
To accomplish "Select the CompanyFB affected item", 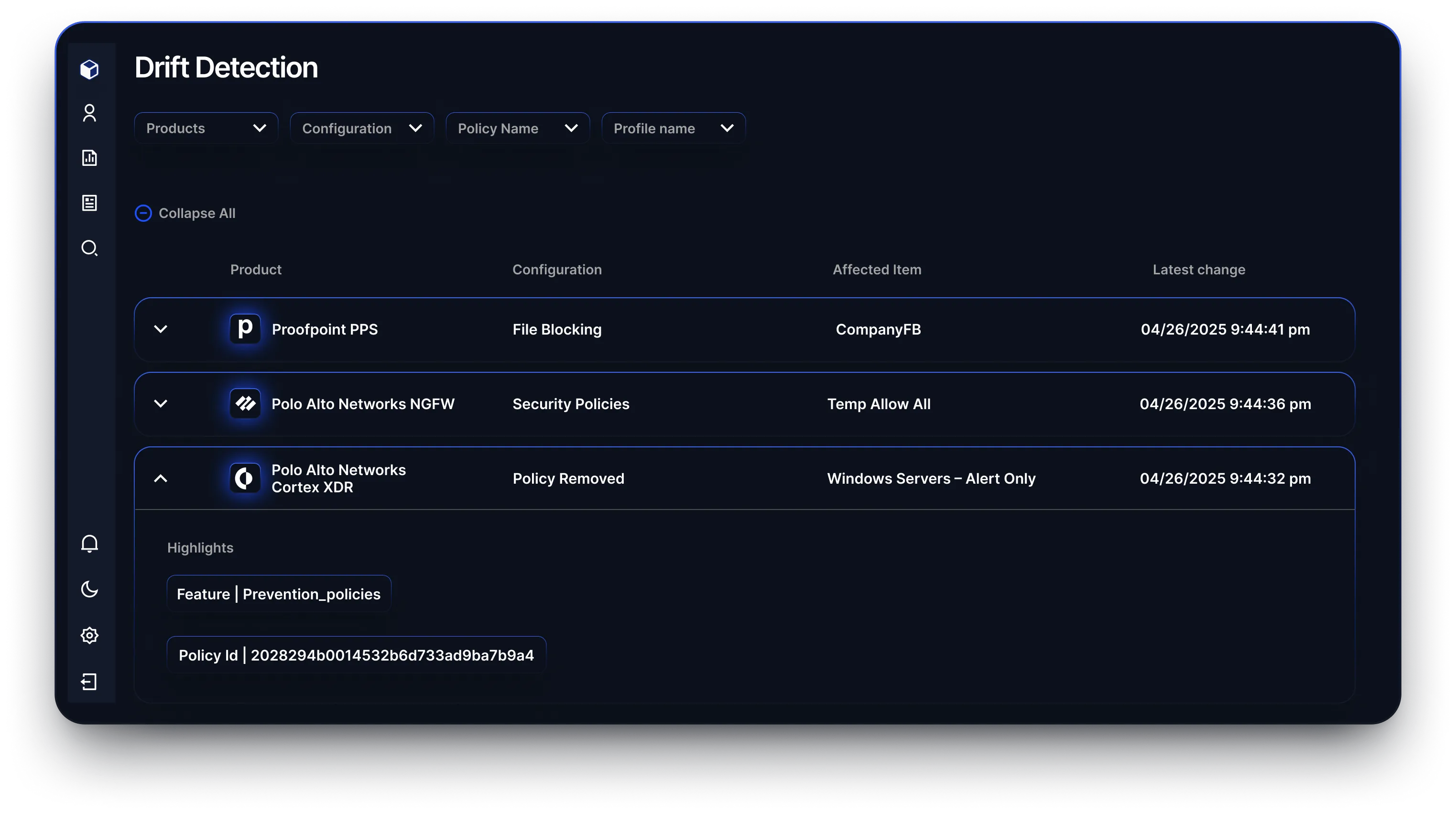I will 879,329.
